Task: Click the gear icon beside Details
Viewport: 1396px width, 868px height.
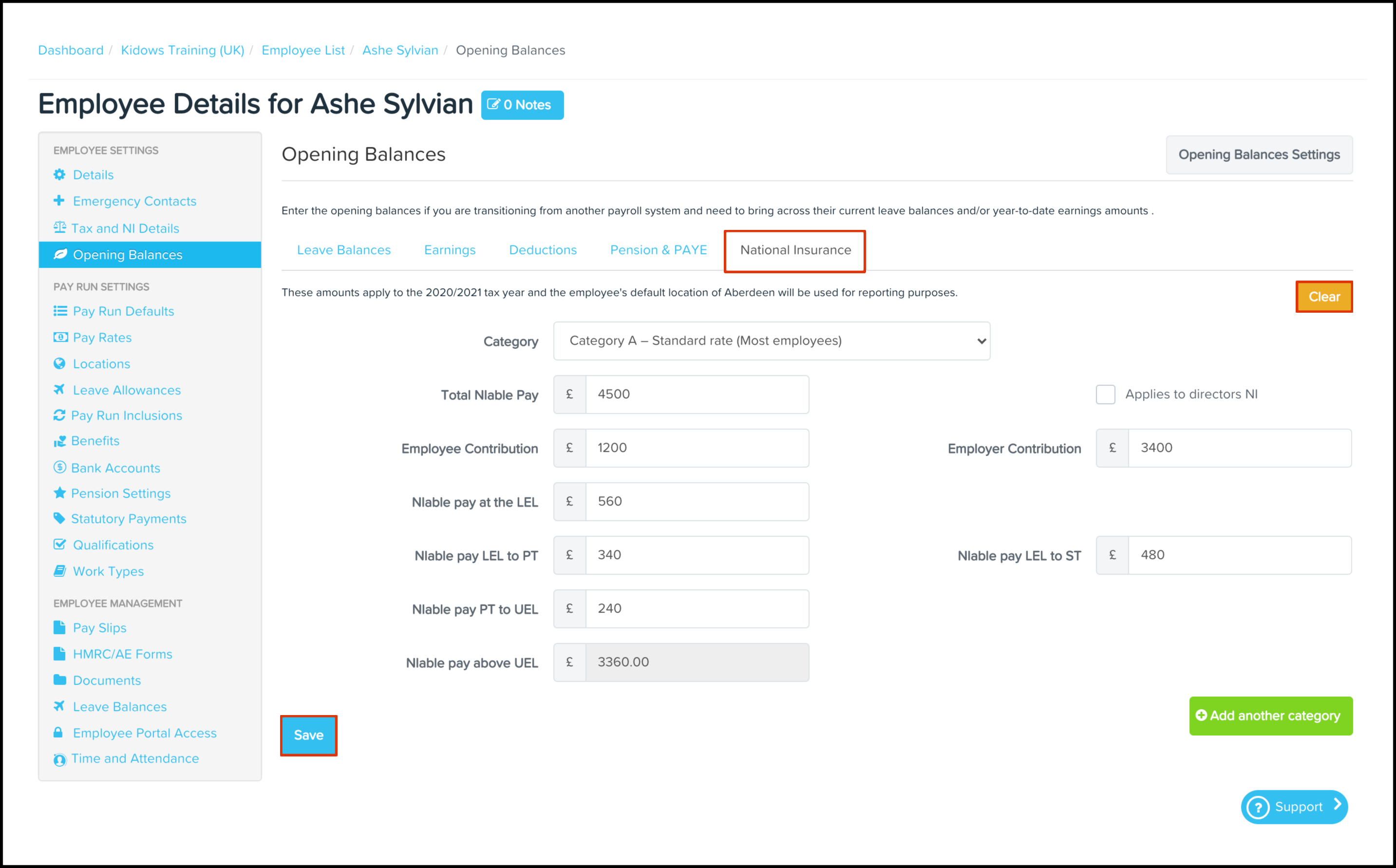Action: 59,174
